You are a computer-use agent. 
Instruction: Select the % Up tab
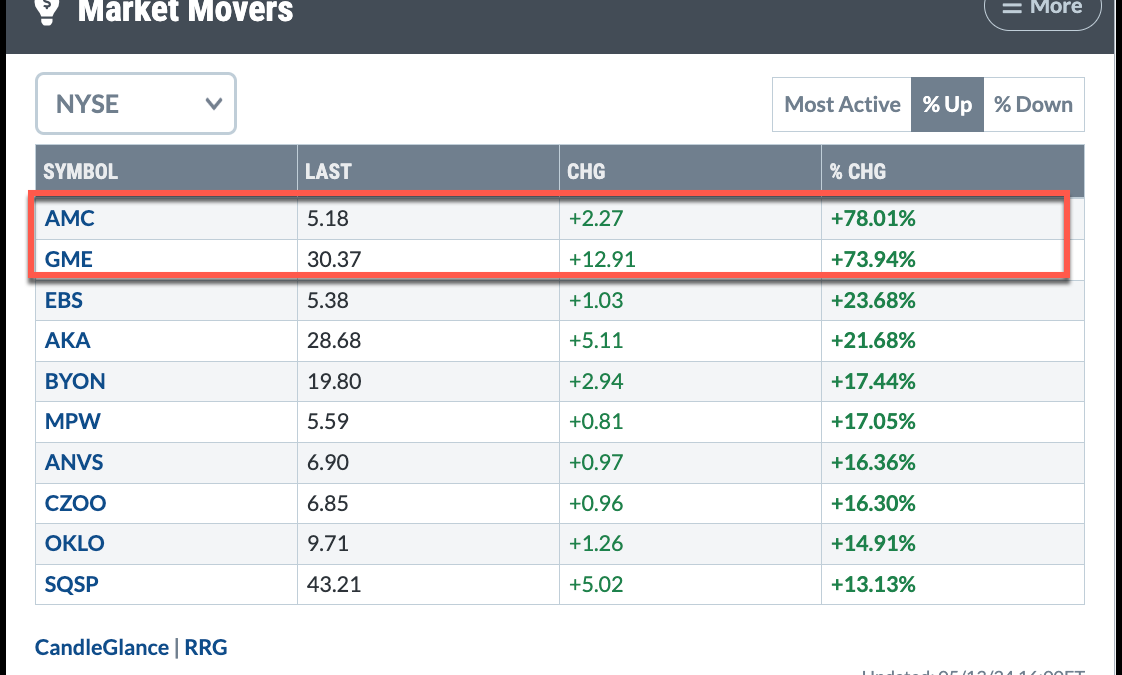tap(947, 105)
